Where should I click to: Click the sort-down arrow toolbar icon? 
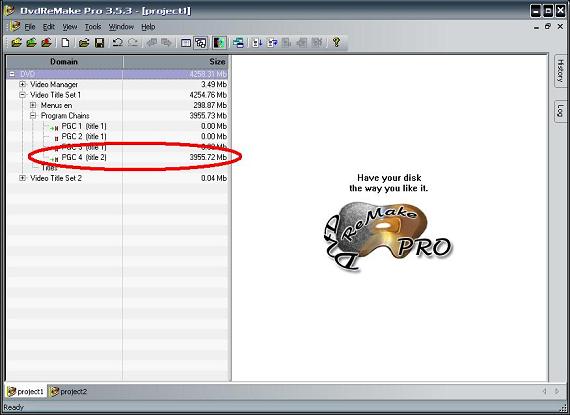click(x=257, y=43)
